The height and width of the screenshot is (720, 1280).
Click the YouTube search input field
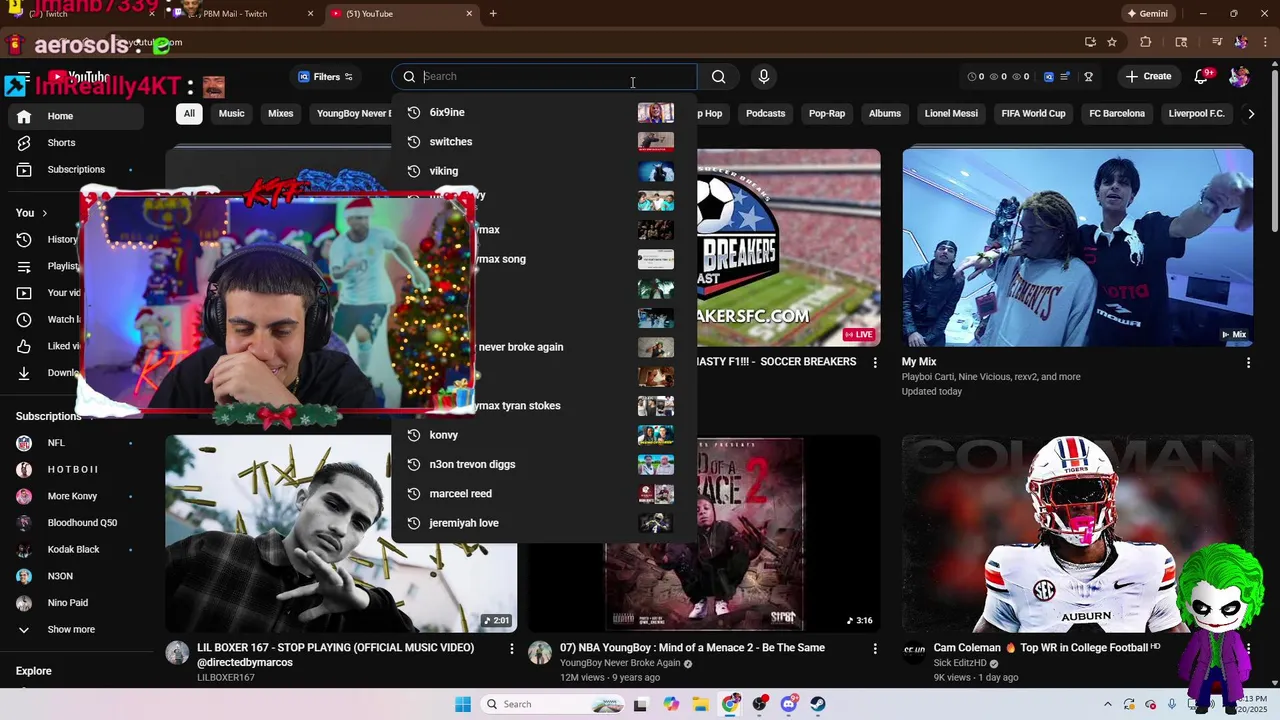tap(544, 77)
